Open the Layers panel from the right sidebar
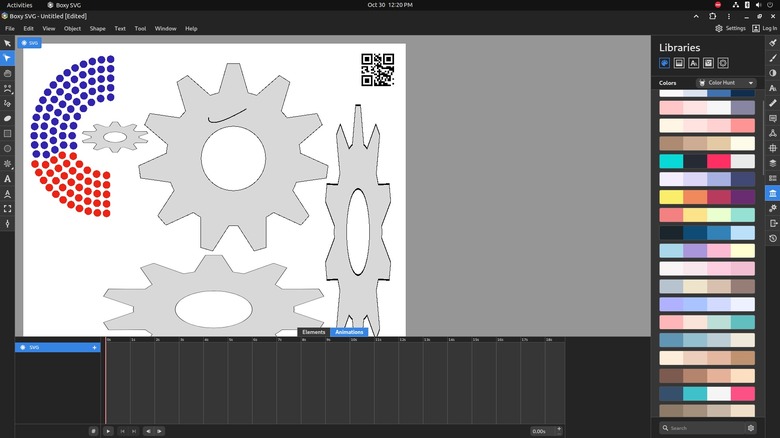The height and width of the screenshot is (438, 780). click(772, 162)
